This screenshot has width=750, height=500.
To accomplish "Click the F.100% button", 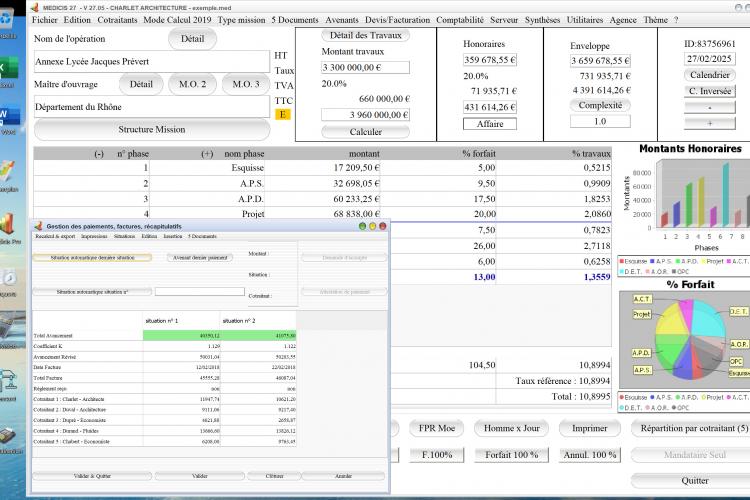I will 437,455.
